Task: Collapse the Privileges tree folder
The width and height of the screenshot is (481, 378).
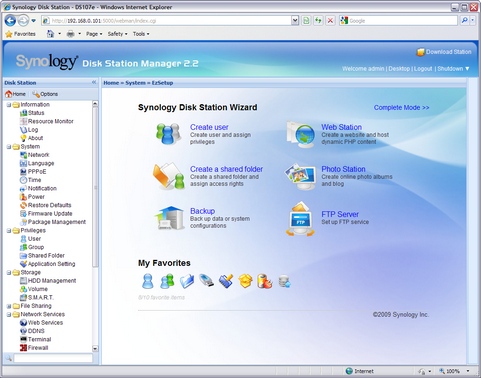Action: (x=9, y=231)
